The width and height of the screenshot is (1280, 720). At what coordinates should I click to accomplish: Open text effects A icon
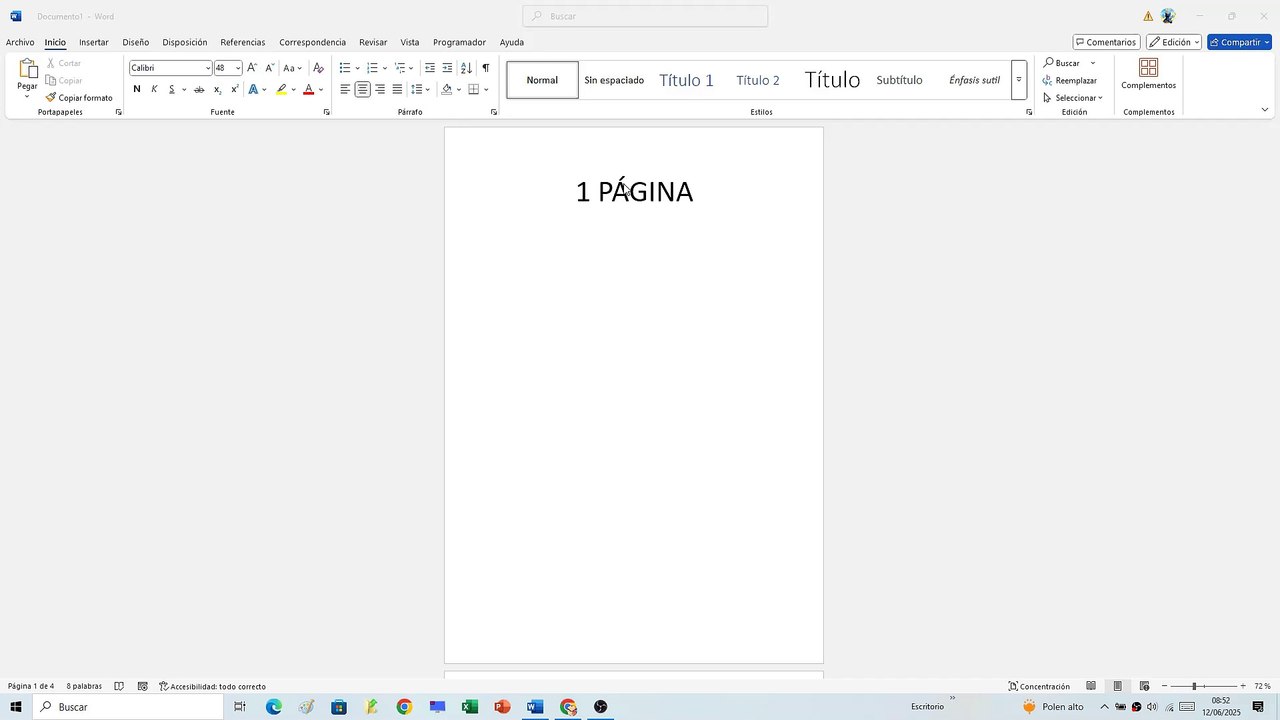tap(253, 90)
